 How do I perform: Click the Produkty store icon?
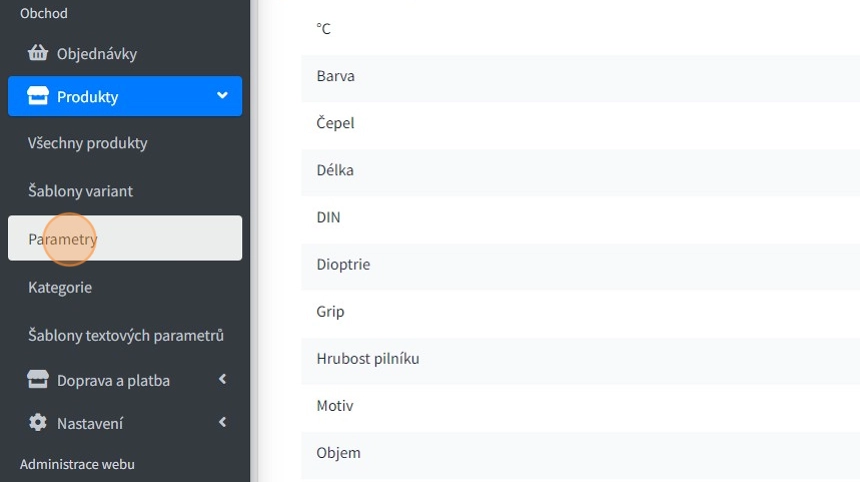tap(38, 97)
